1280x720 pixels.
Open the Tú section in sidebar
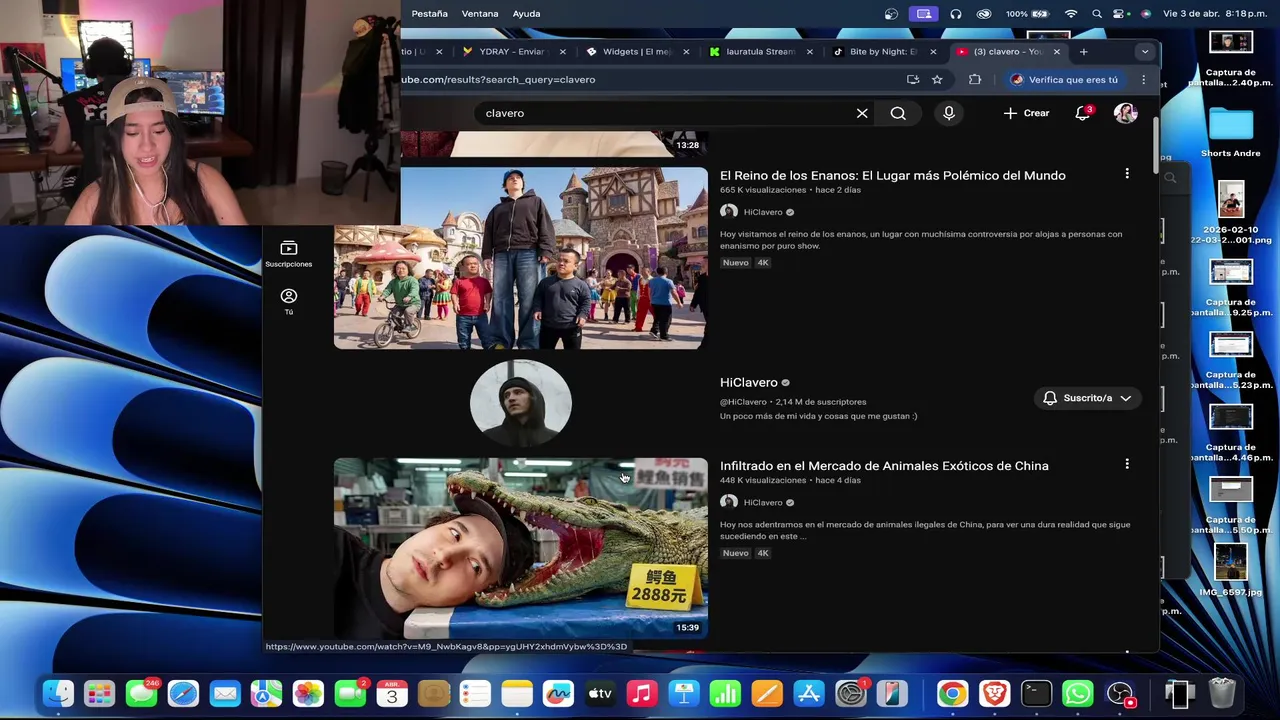[x=288, y=301]
